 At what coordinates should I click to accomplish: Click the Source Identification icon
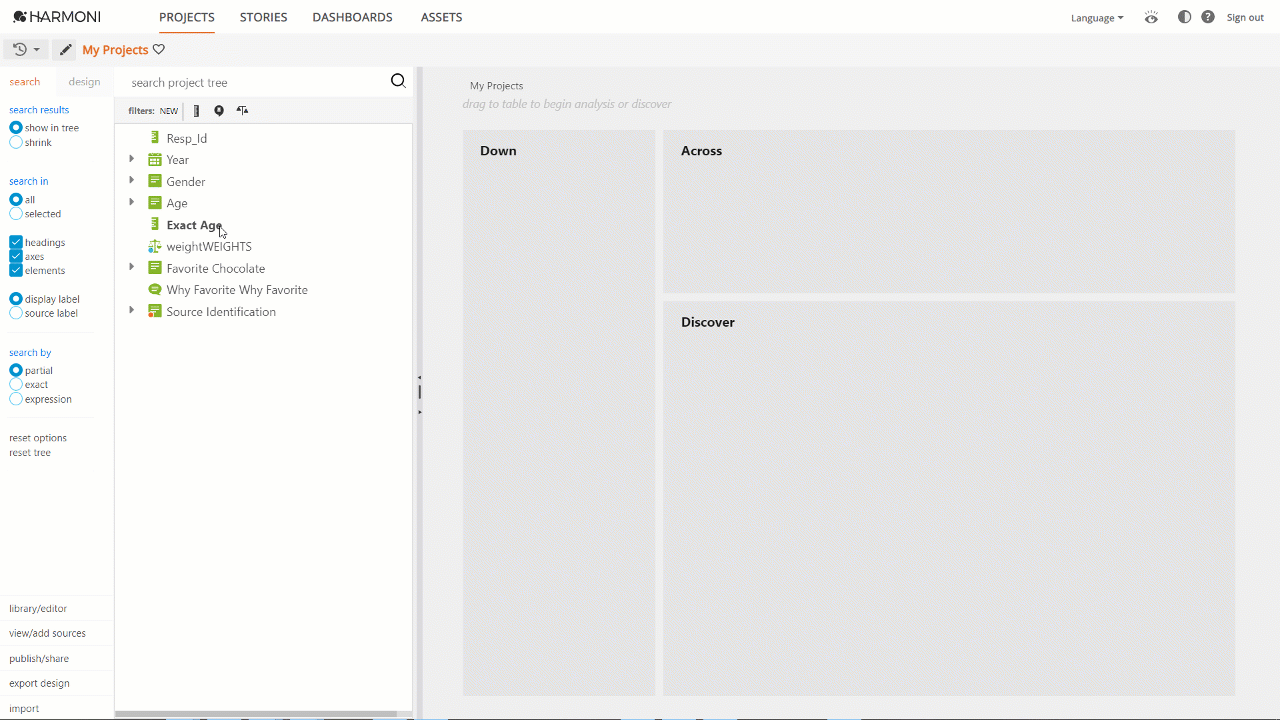point(155,311)
